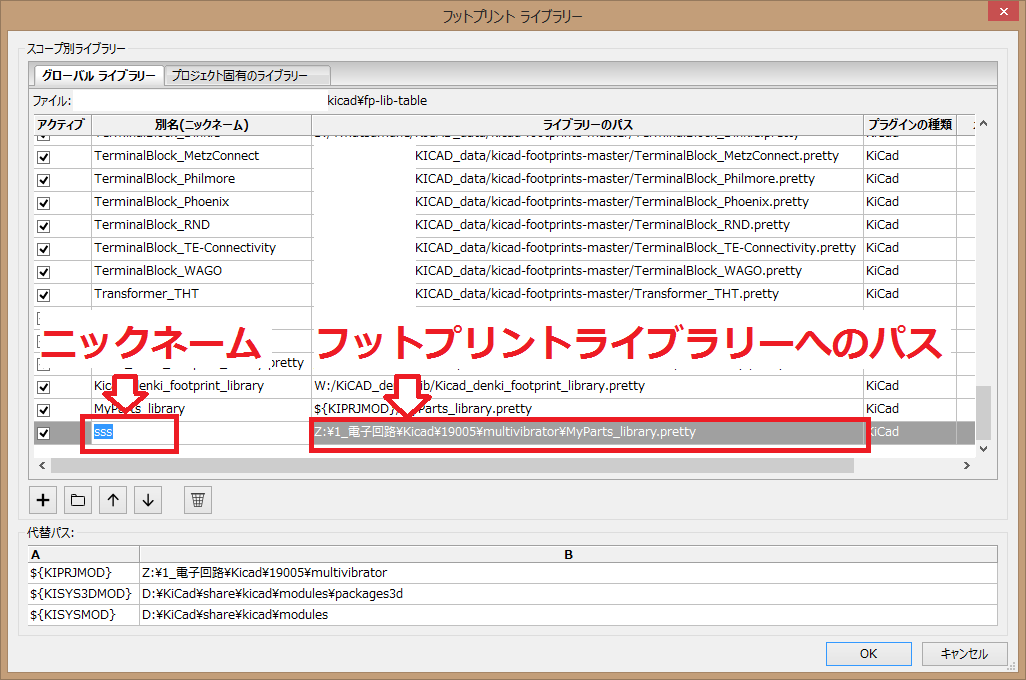Click the sss nickname input field
The image size is (1026, 680).
point(128,432)
